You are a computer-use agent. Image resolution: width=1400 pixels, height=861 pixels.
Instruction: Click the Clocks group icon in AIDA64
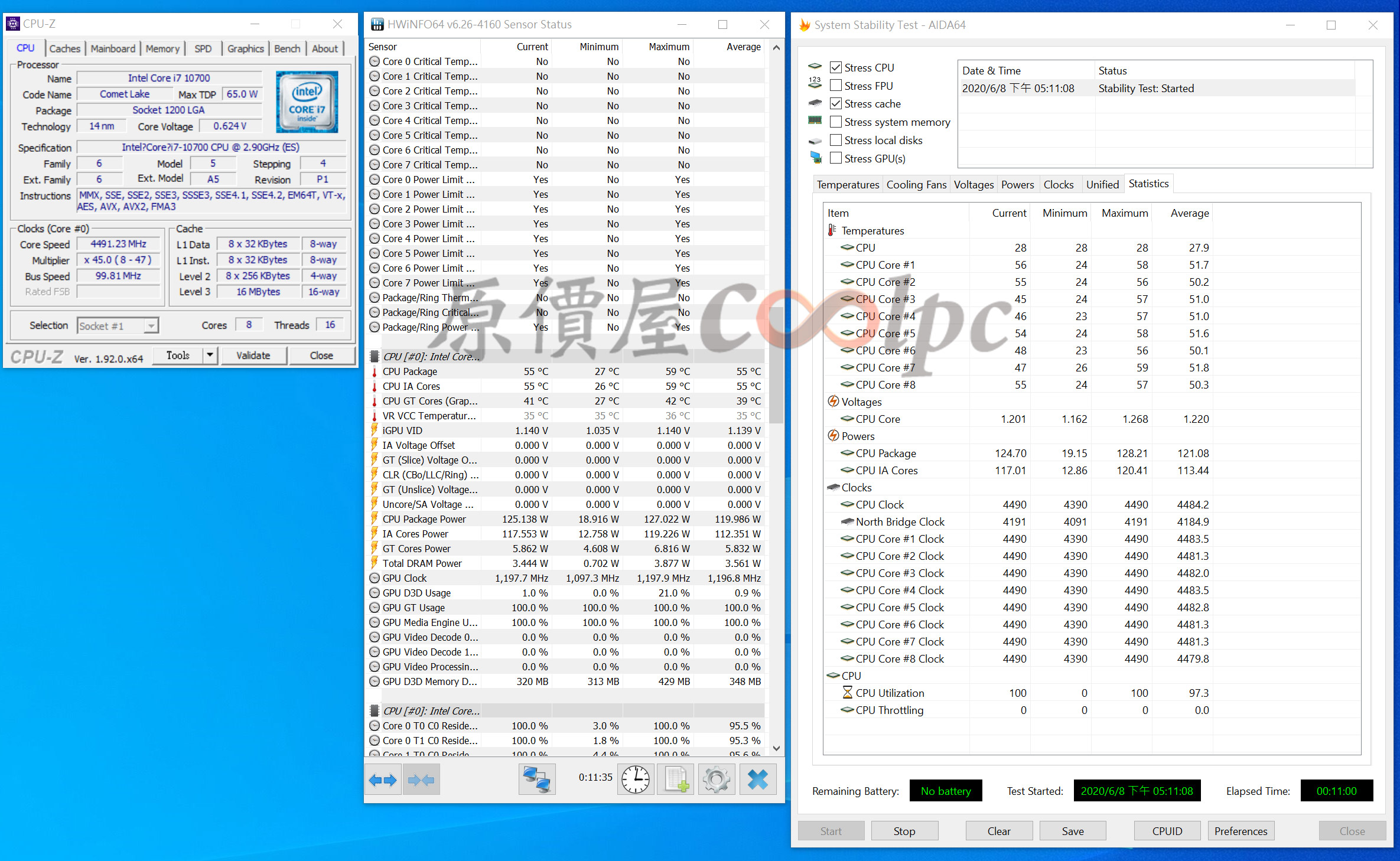point(833,487)
